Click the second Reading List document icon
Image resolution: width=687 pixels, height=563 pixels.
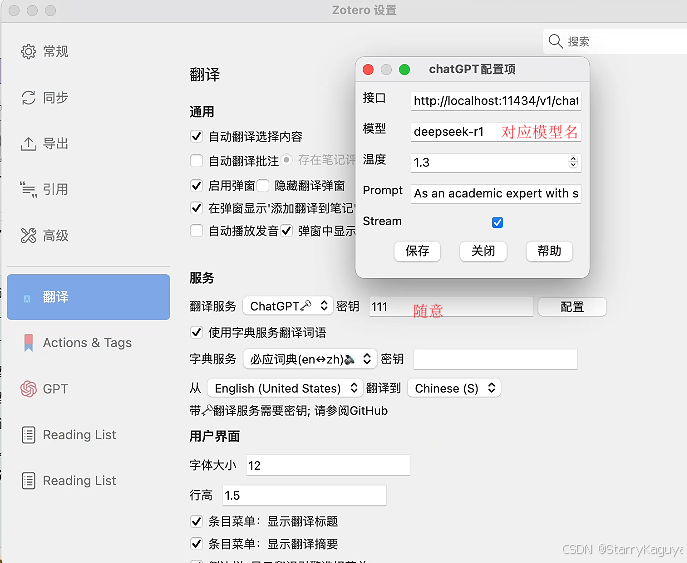click(28, 481)
